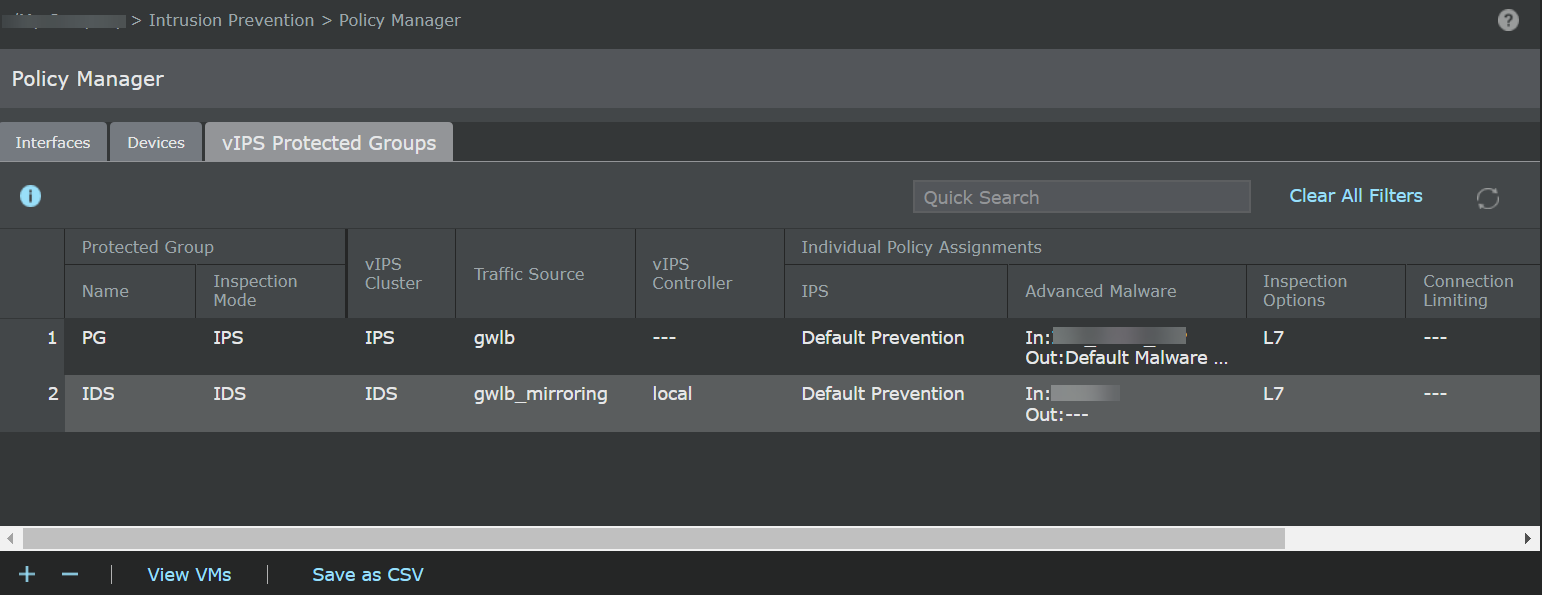1542x595 pixels.
Task: Select the PG protected group name
Action: point(94,338)
